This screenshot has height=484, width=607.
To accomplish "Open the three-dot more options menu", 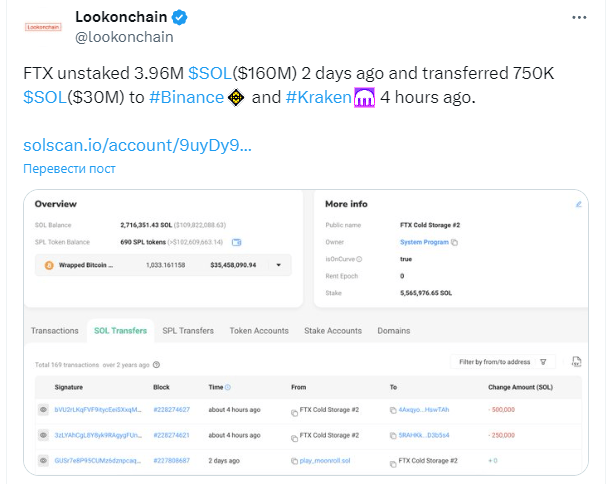I will tap(579, 17).
